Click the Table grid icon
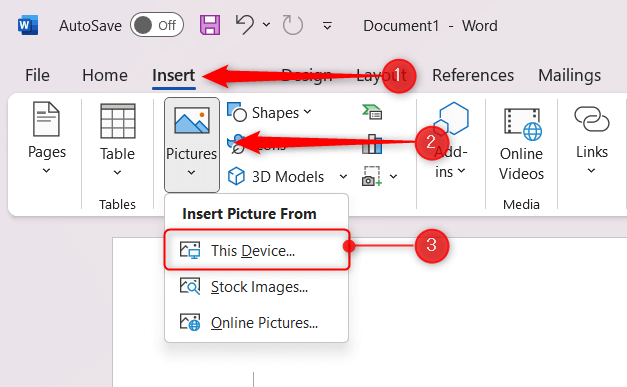The width and height of the screenshot is (627, 387). [118, 121]
